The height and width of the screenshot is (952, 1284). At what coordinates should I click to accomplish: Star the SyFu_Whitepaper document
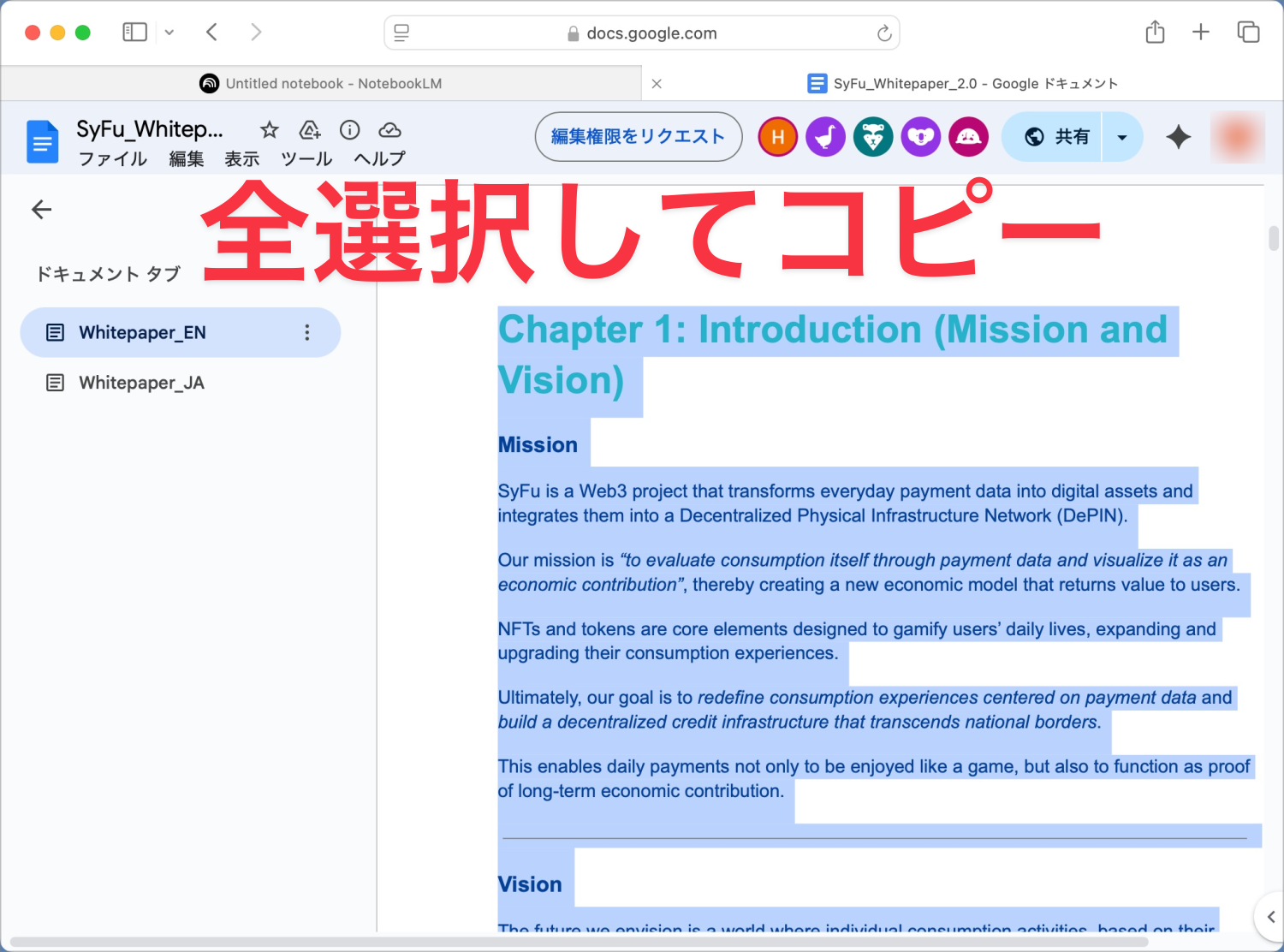point(270,130)
